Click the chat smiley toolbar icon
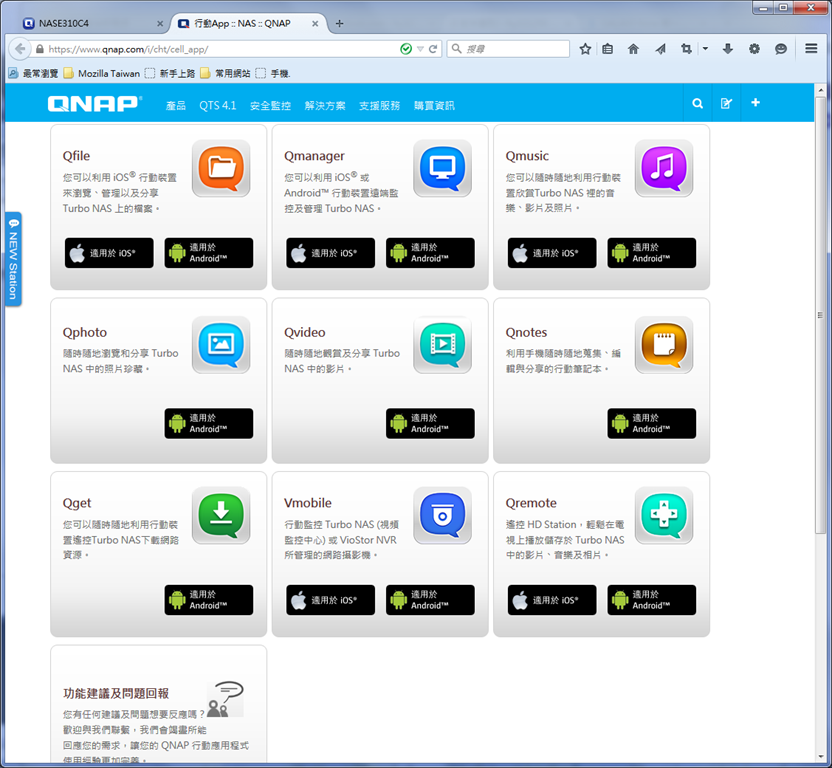832x768 pixels. point(781,49)
